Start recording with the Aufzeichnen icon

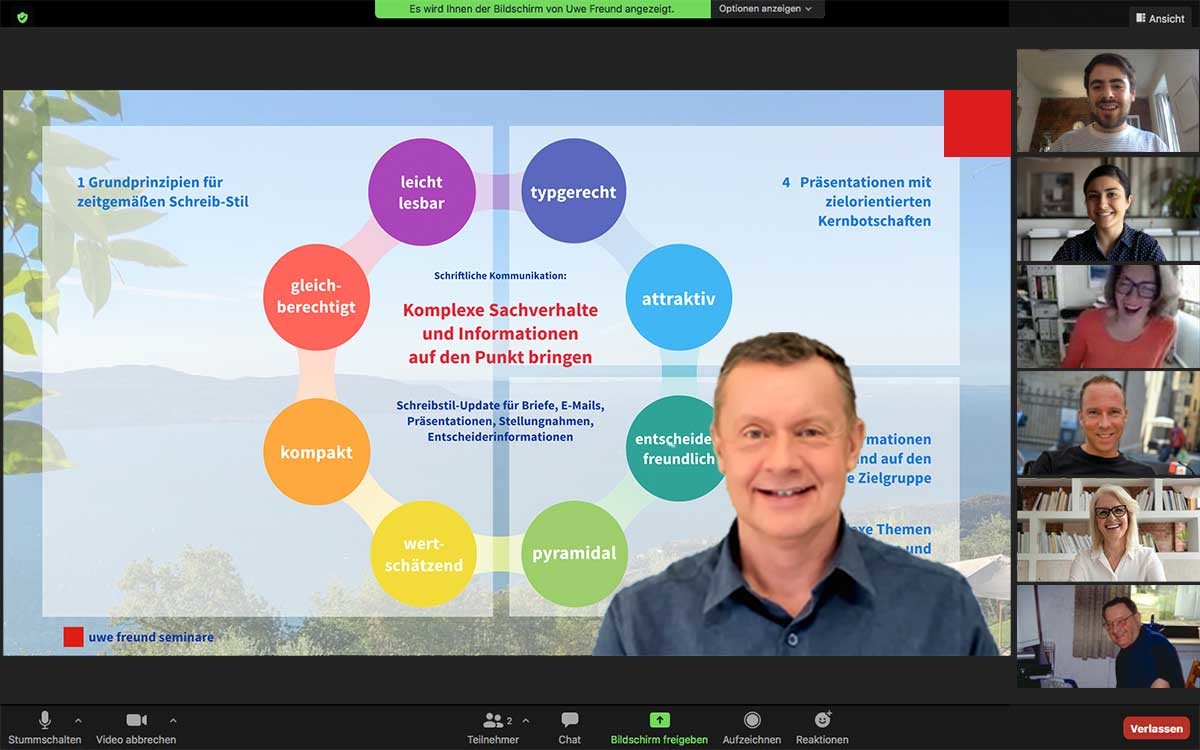(x=752, y=720)
